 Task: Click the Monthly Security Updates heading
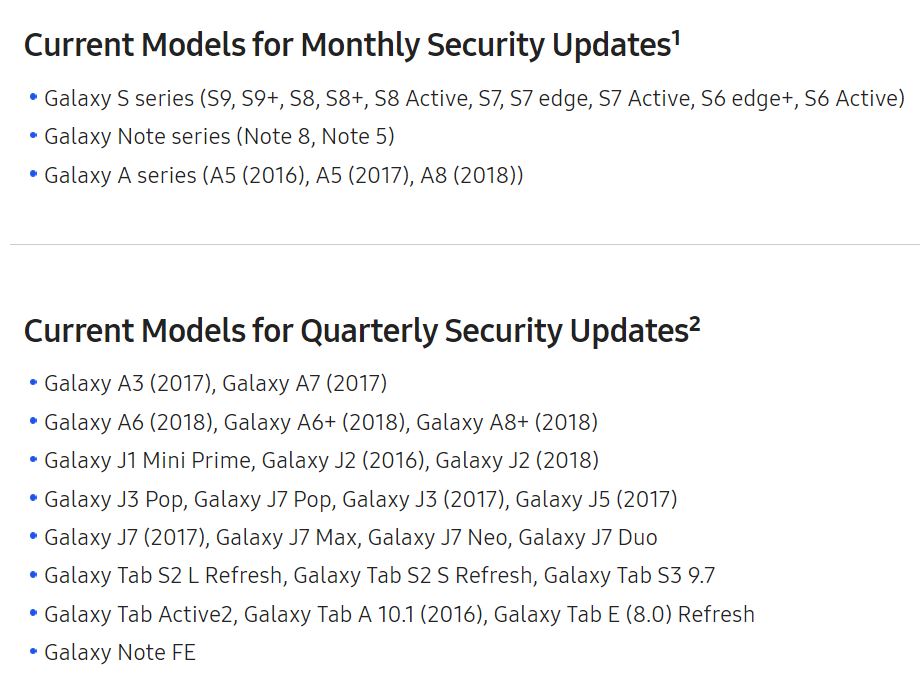[x=352, y=45]
